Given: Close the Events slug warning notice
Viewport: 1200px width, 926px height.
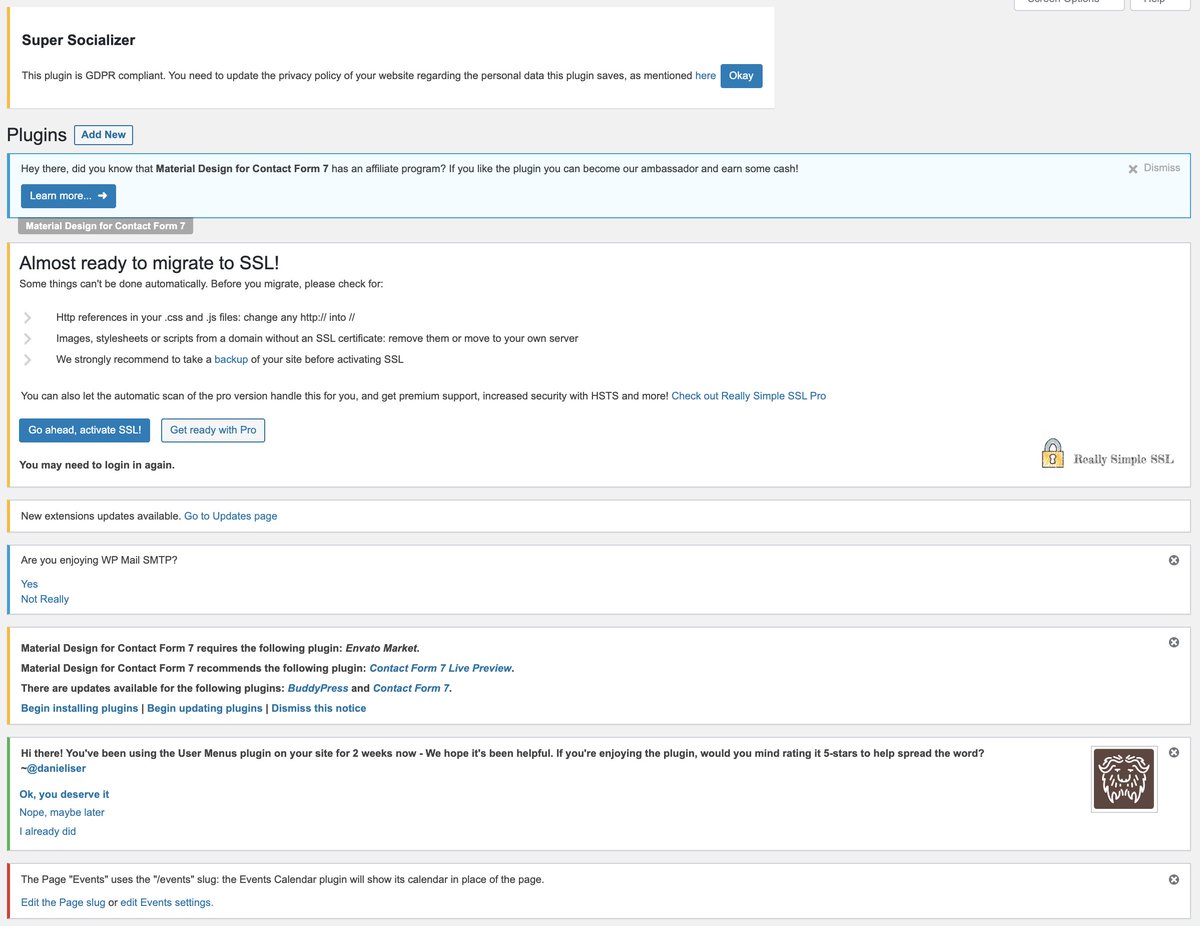Looking at the screenshot, I should (1173, 879).
